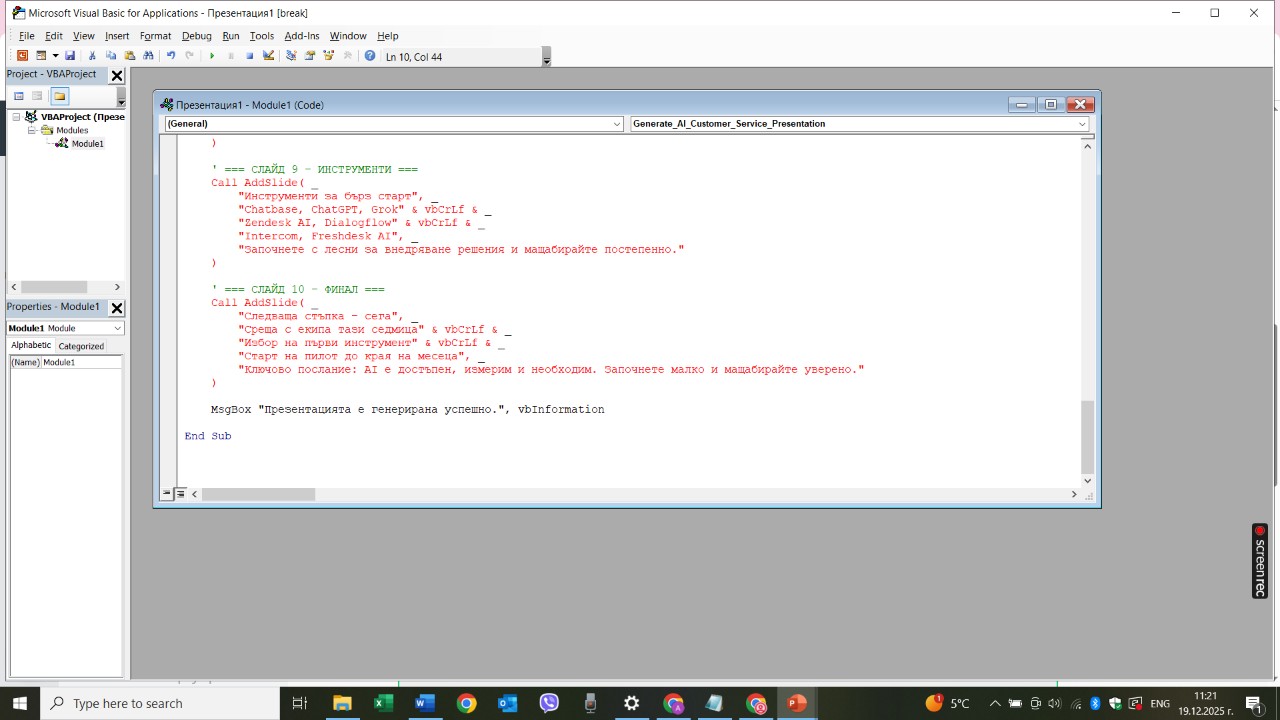Run the macro with the green play button
The height and width of the screenshot is (720, 1280).
[212, 56]
